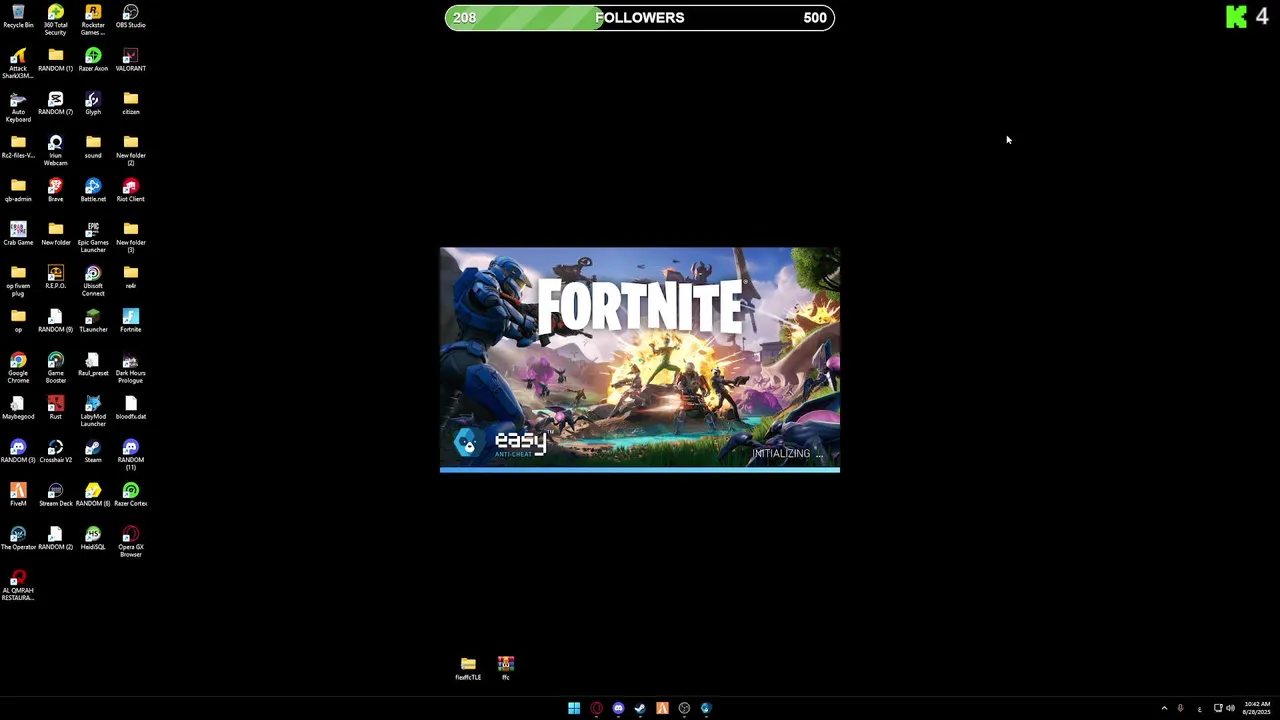Select the Fortnite desktop shortcut
1280x720 pixels.
pos(130,321)
